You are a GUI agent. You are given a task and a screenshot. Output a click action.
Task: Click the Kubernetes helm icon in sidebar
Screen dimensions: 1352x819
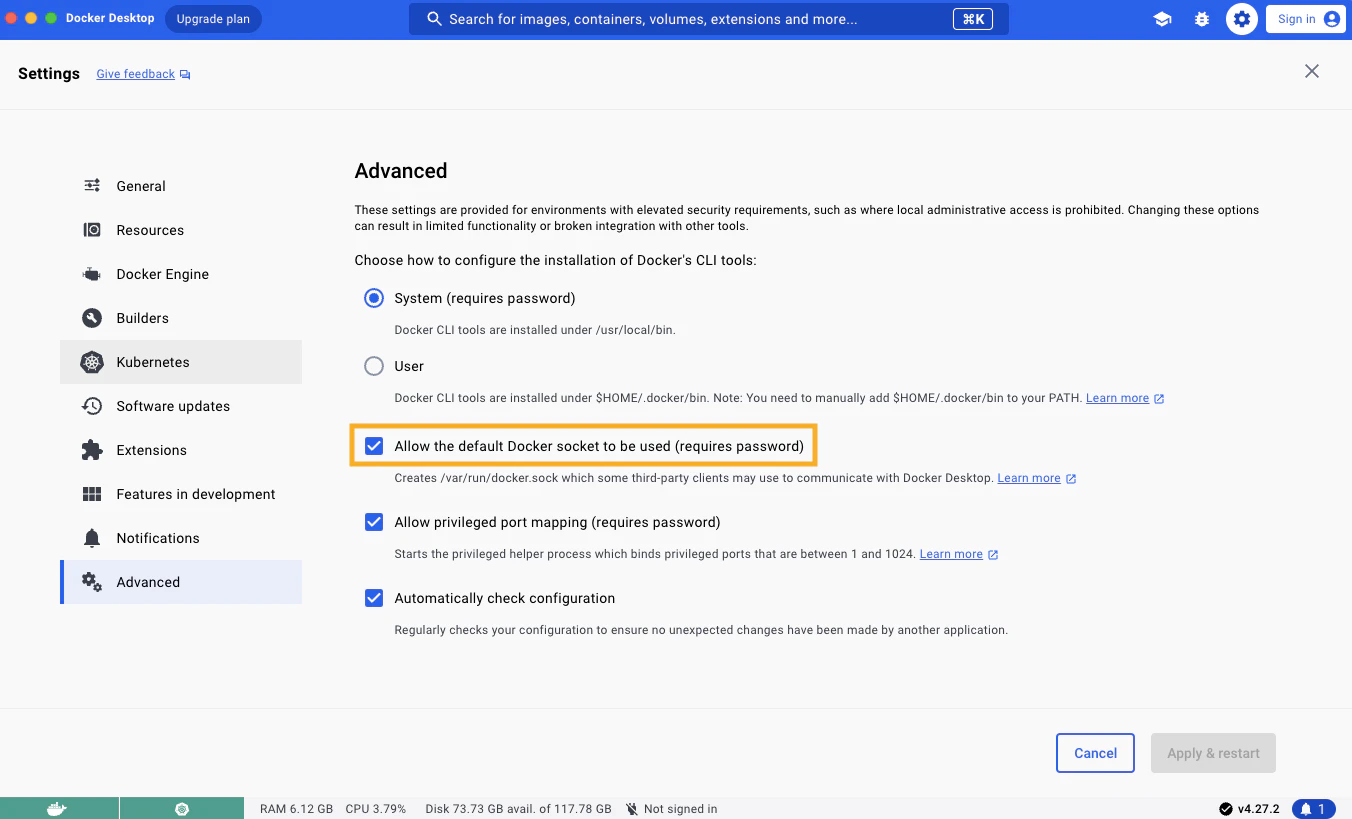pyautogui.click(x=92, y=362)
